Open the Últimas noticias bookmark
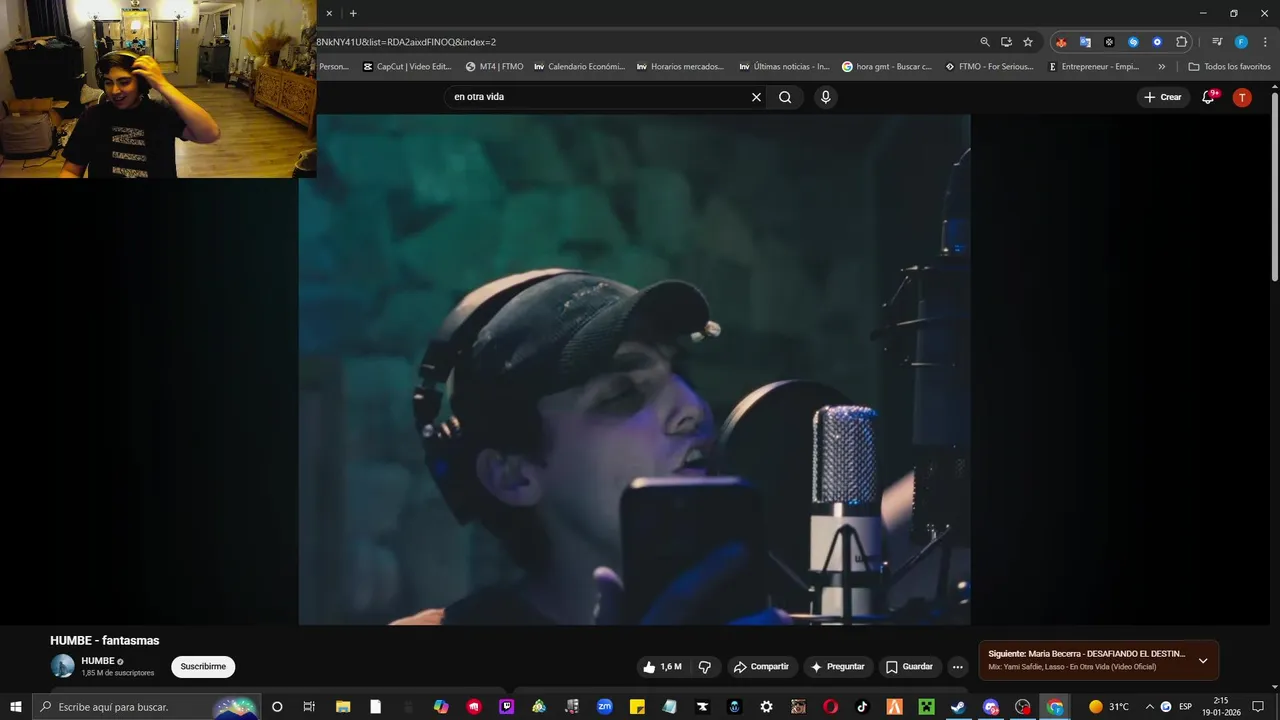Viewport: 1280px width, 720px height. point(784,67)
